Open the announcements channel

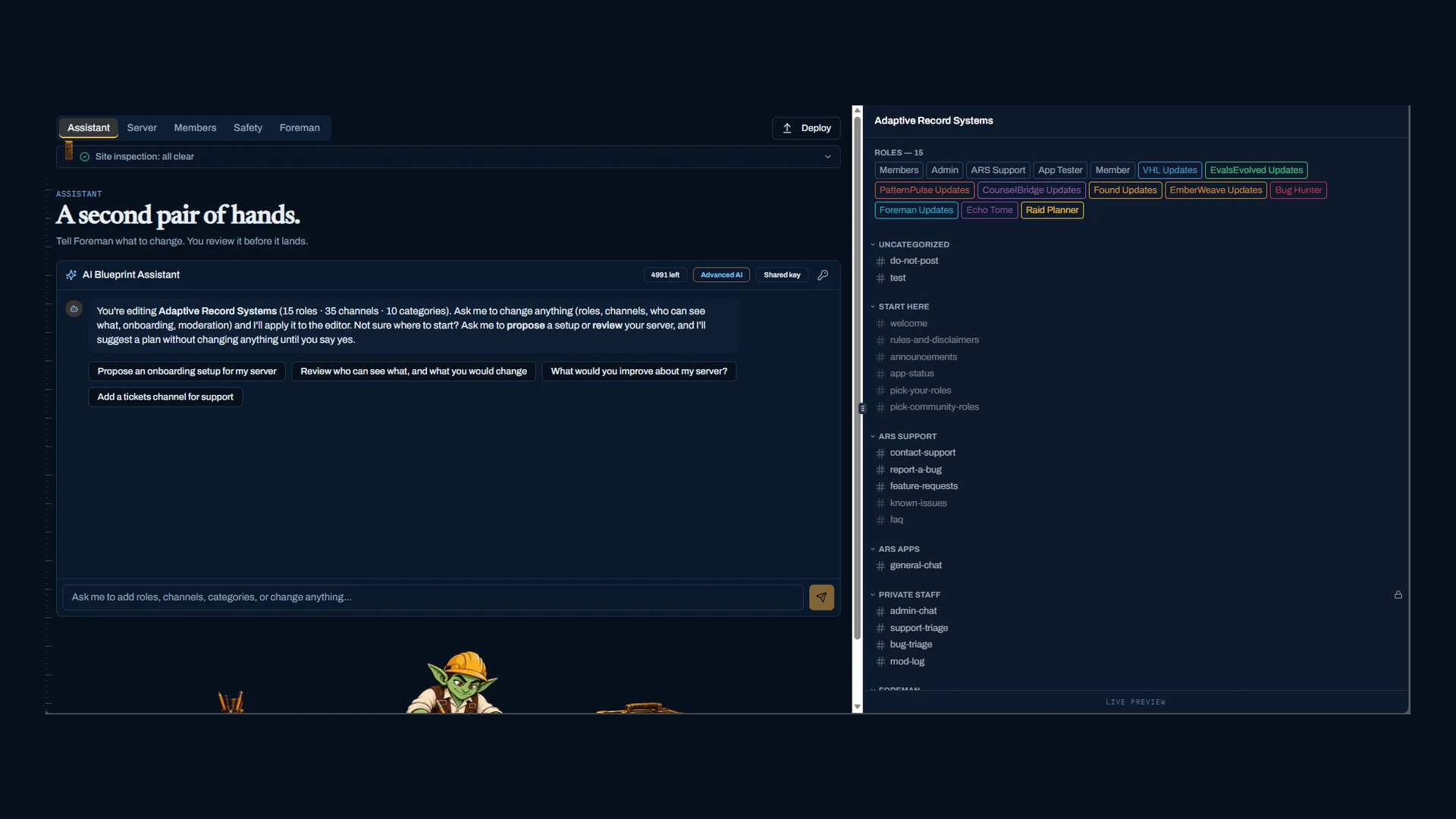(923, 357)
